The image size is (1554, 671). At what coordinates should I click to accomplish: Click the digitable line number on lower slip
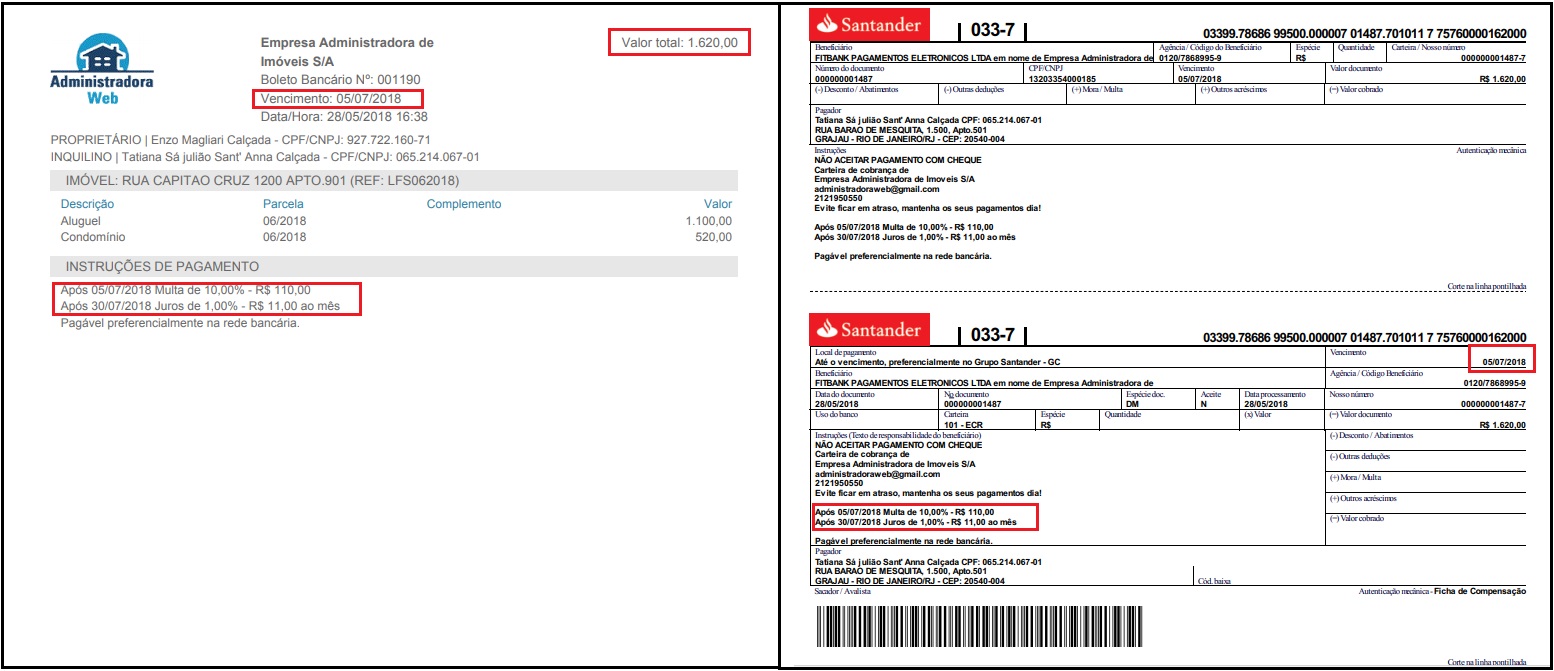(1364, 336)
